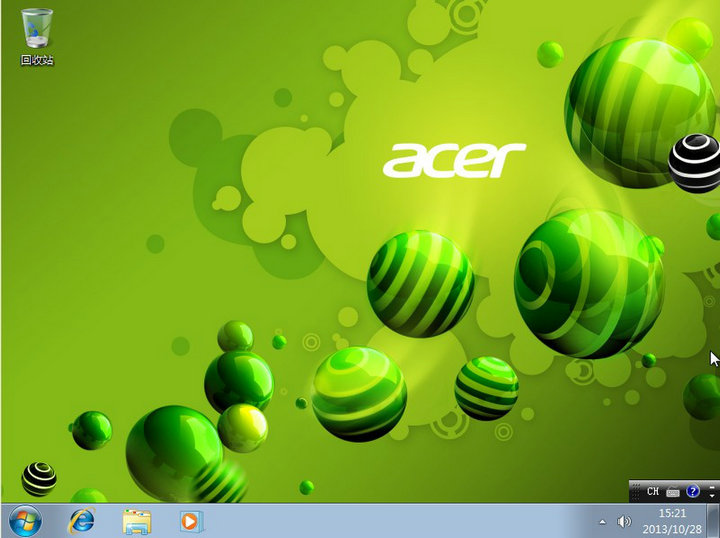Select the 回收站 Recycle Bin desktop icon
The width and height of the screenshot is (720, 538).
[x=37, y=37]
